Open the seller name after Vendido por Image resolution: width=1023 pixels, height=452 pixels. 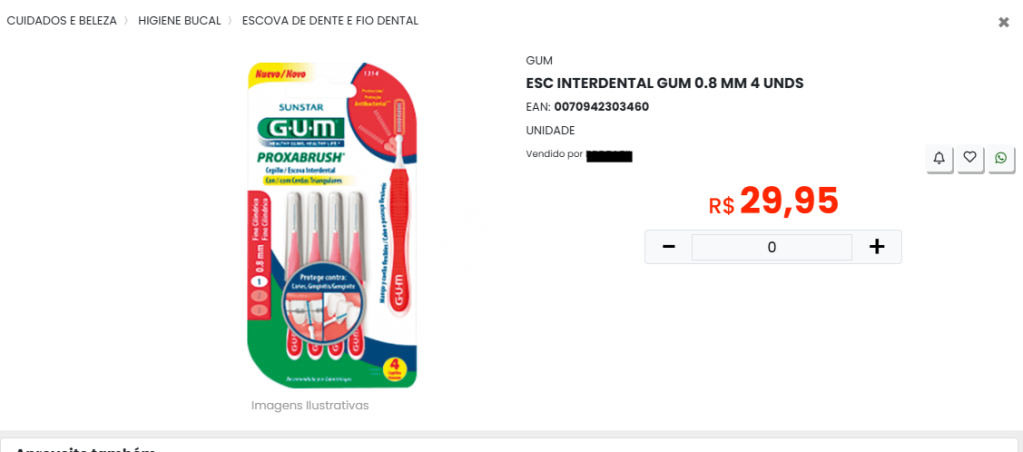point(609,156)
